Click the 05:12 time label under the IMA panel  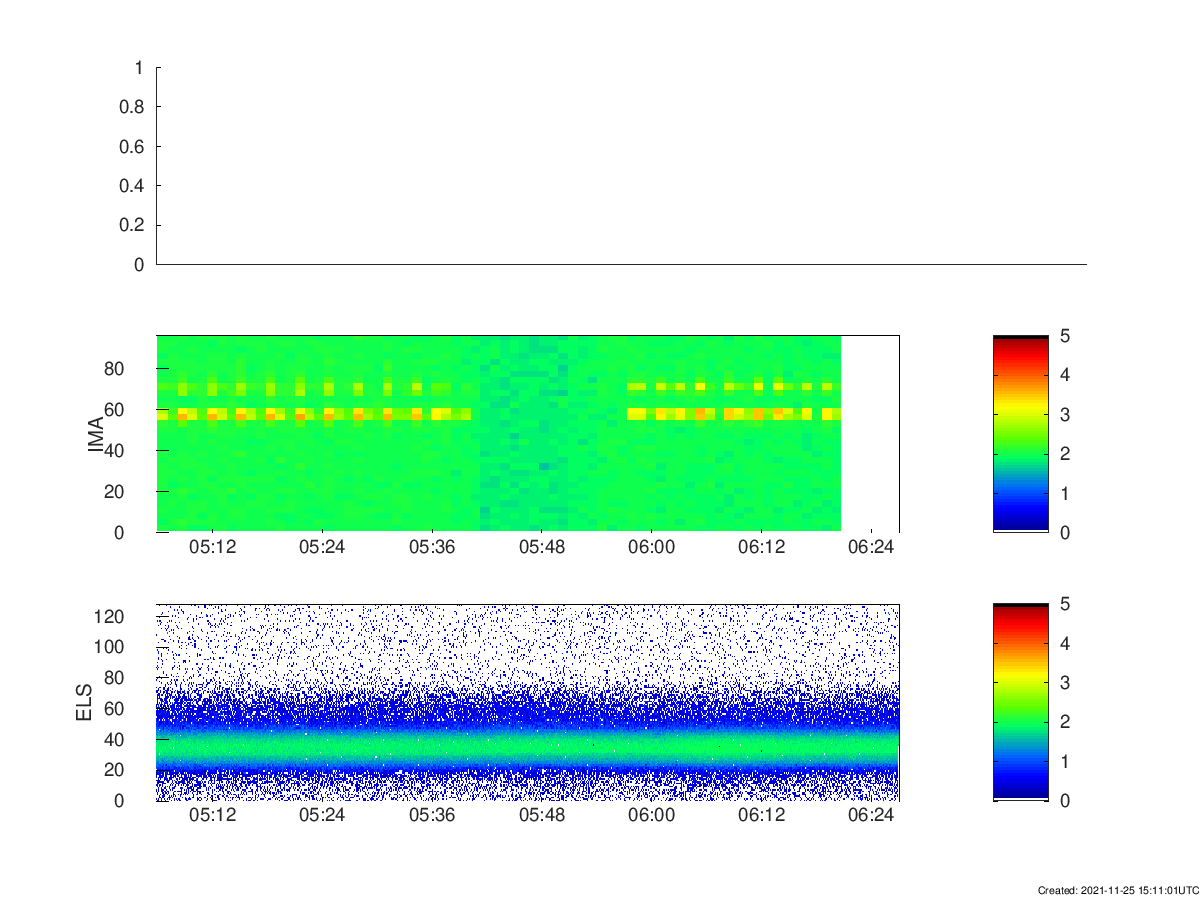point(212,548)
